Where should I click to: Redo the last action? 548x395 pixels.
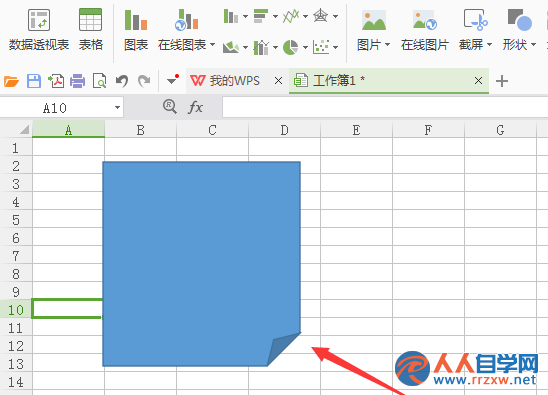(144, 81)
